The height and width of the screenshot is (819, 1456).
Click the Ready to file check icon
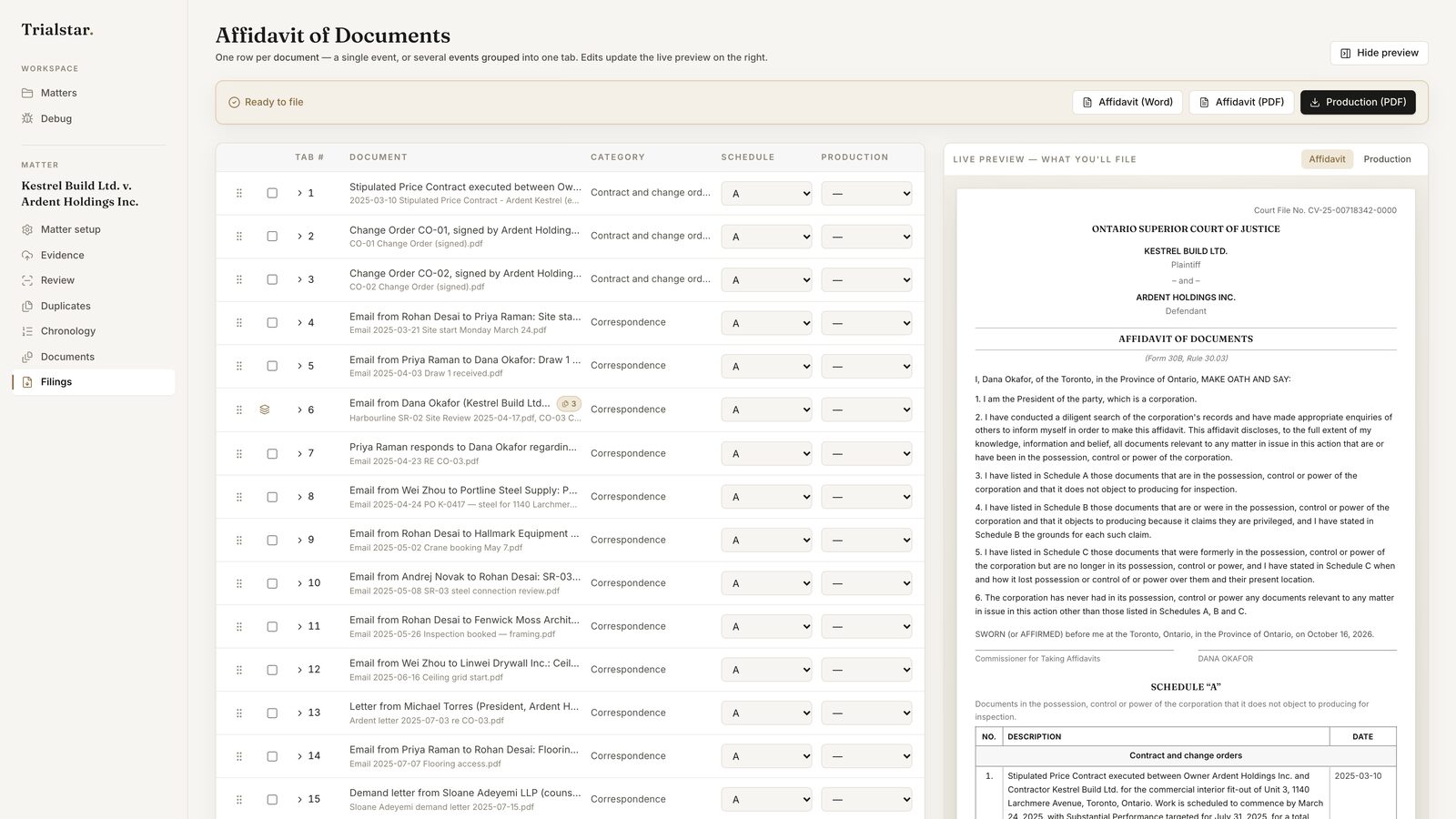tap(234, 102)
